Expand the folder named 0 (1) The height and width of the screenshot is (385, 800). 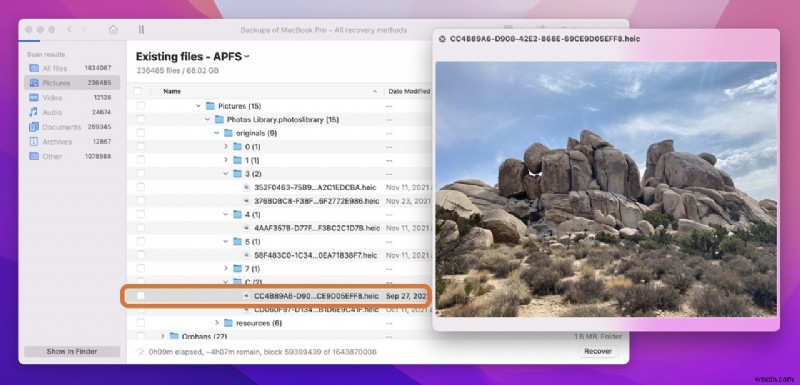click(226, 146)
